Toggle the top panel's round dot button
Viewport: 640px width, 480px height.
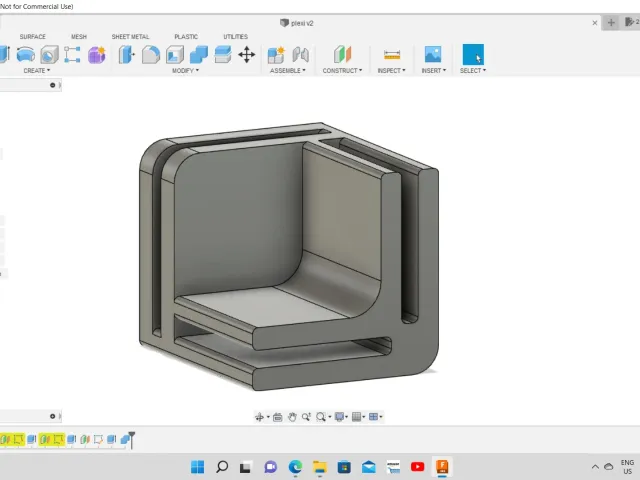click(x=53, y=85)
